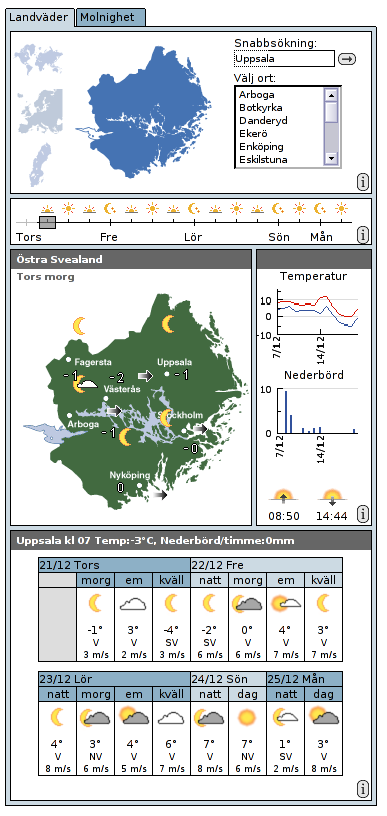Click the 23/12 Lör table header
The height and width of the screenshot is (816, 387).
tap(114, 679)
